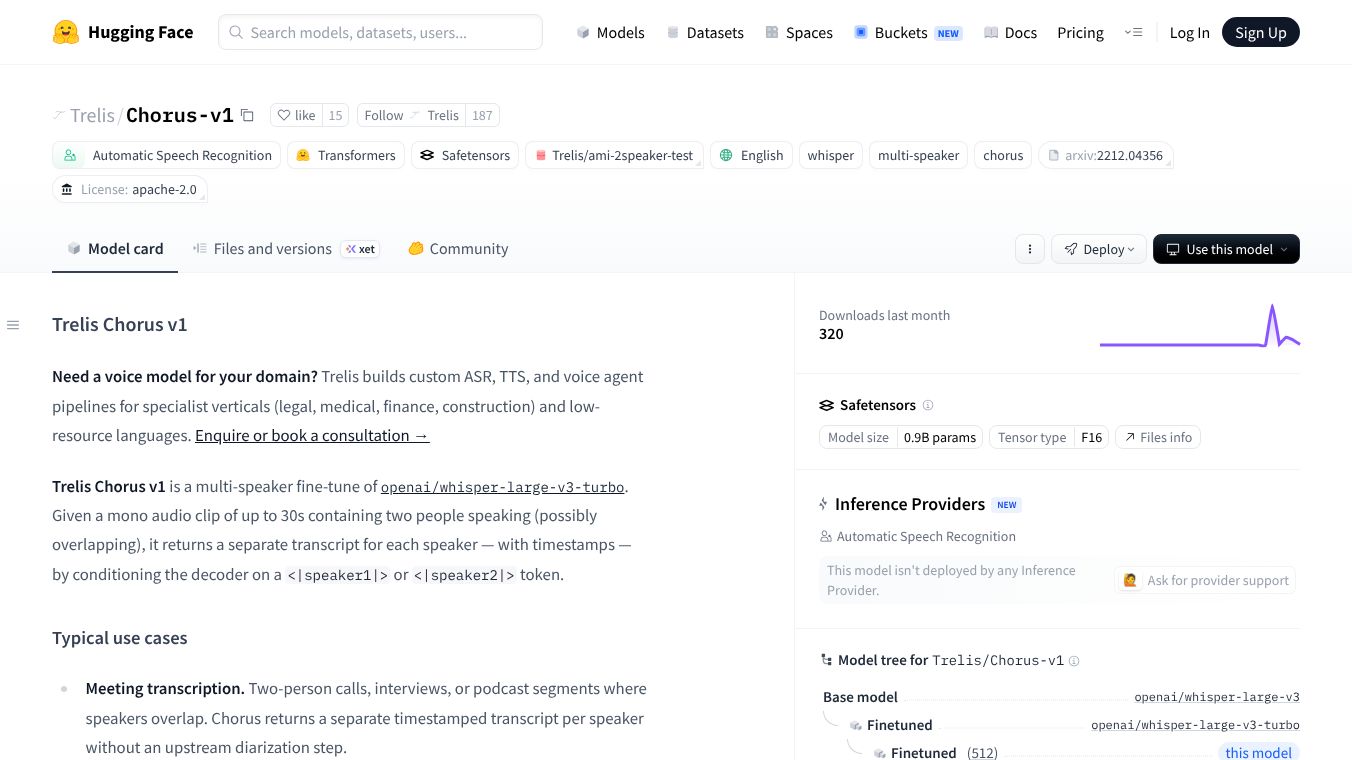Click the Chorus-v1 model title

pyautogui.click(x=180, y=115)
